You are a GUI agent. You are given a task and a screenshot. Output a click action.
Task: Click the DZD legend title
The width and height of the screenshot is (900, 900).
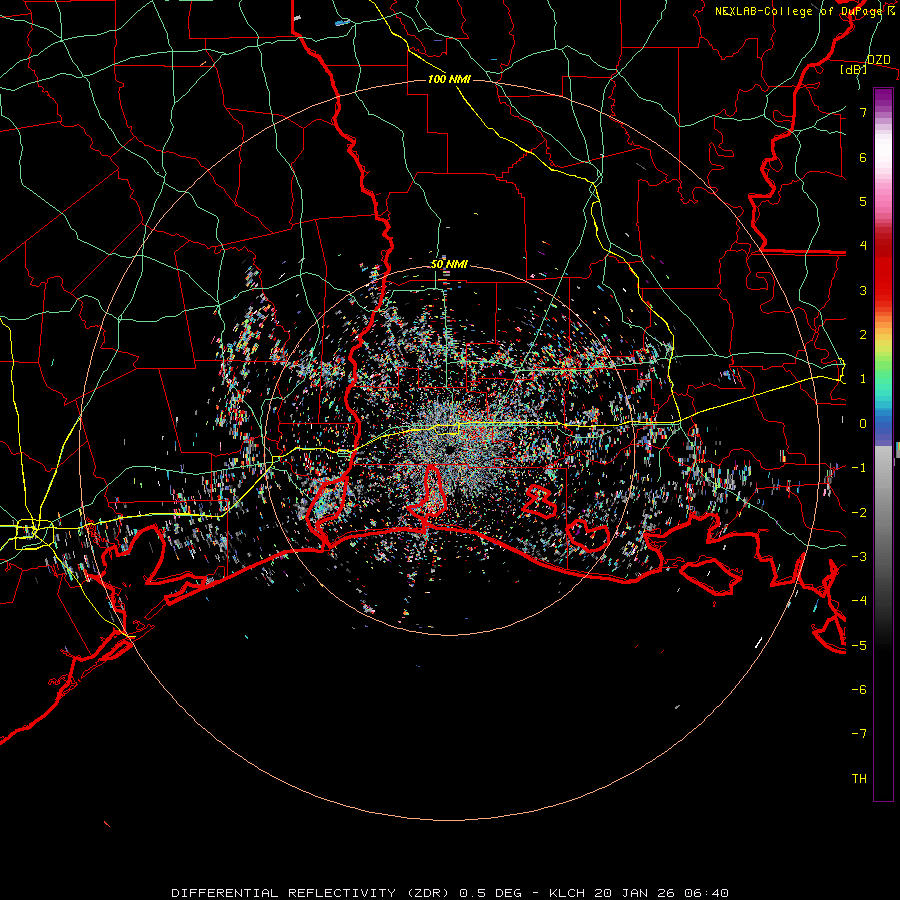tap(879, 60)
